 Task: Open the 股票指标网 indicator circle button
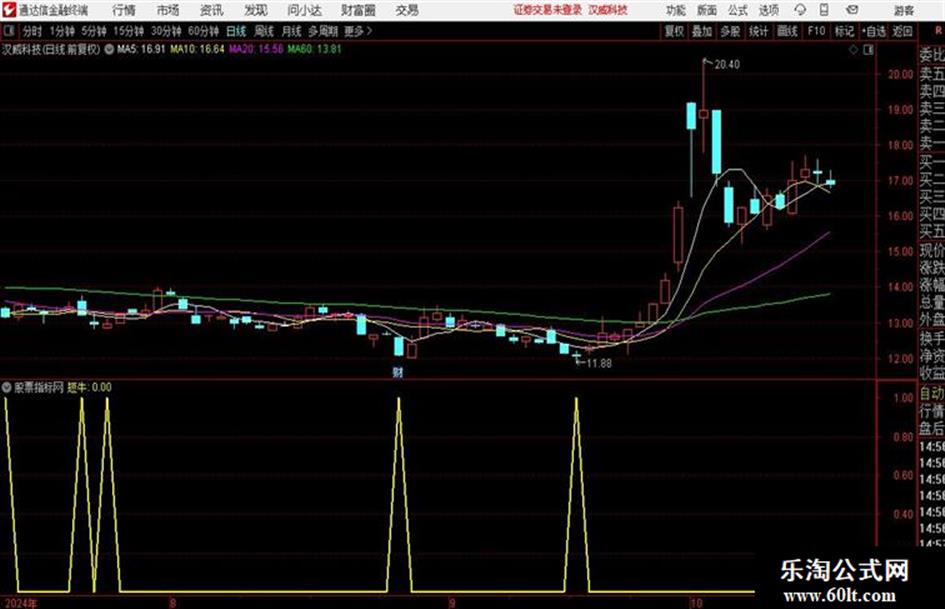[x=7, y=387]
